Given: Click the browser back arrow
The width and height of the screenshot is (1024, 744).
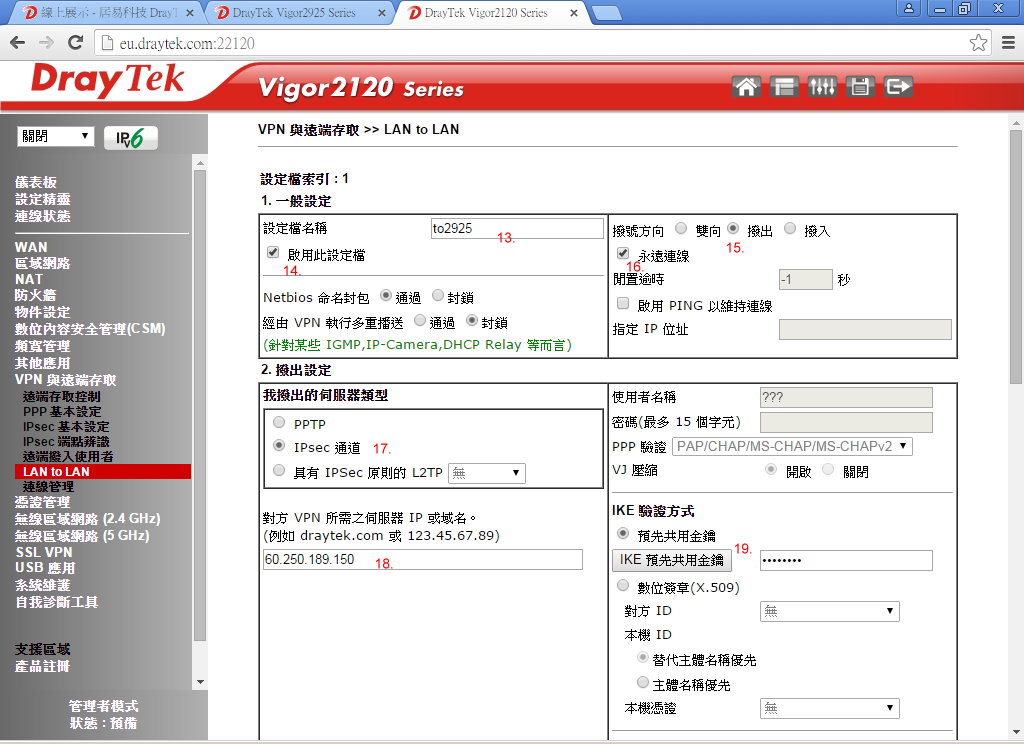Looking at the screenshot, I should 18,43.
